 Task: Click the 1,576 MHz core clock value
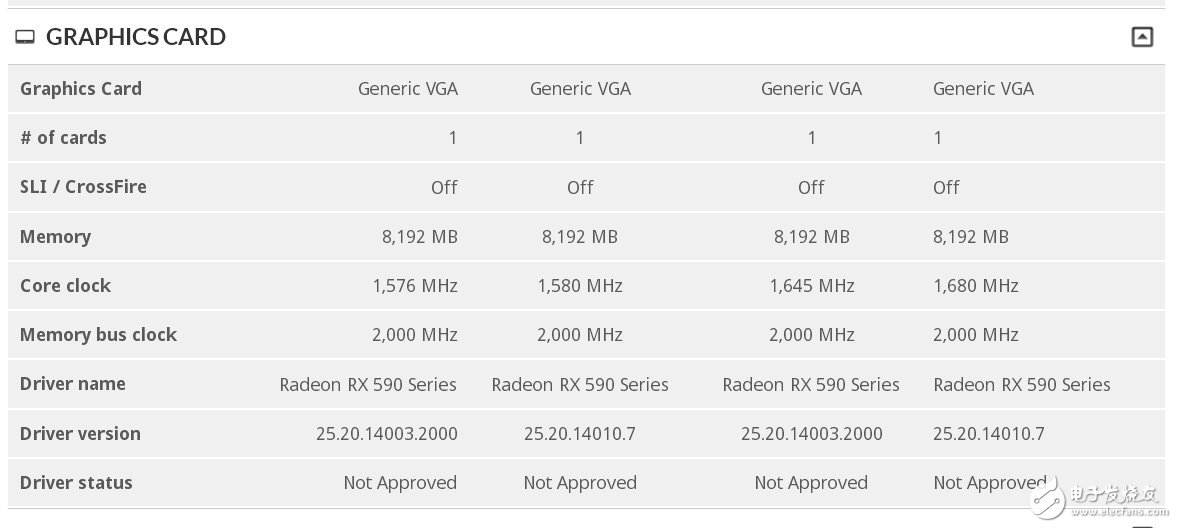pyautogui.click(x=414, y=286)
